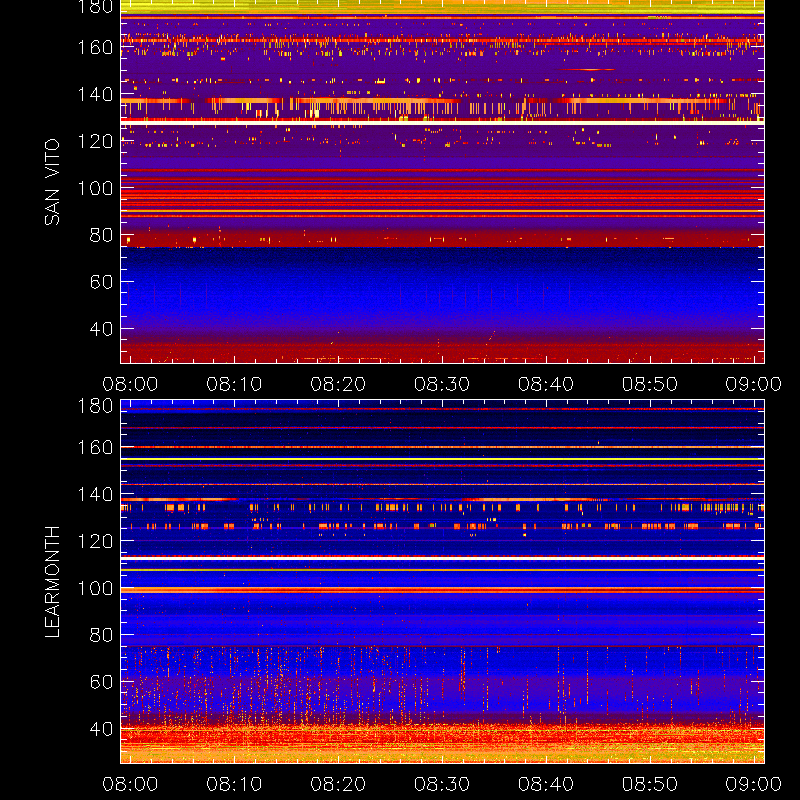This screenshot has height=800, width=800.
Task: Select the 140 frequency label on Learmonth plot
Action: [95, 494]
